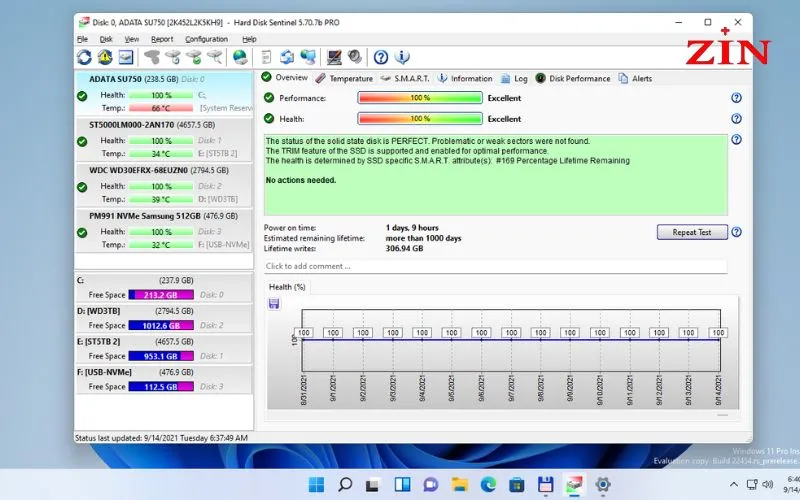
Task: Click the blue info icon in toolbar
Action: click(x=402, y=57)
